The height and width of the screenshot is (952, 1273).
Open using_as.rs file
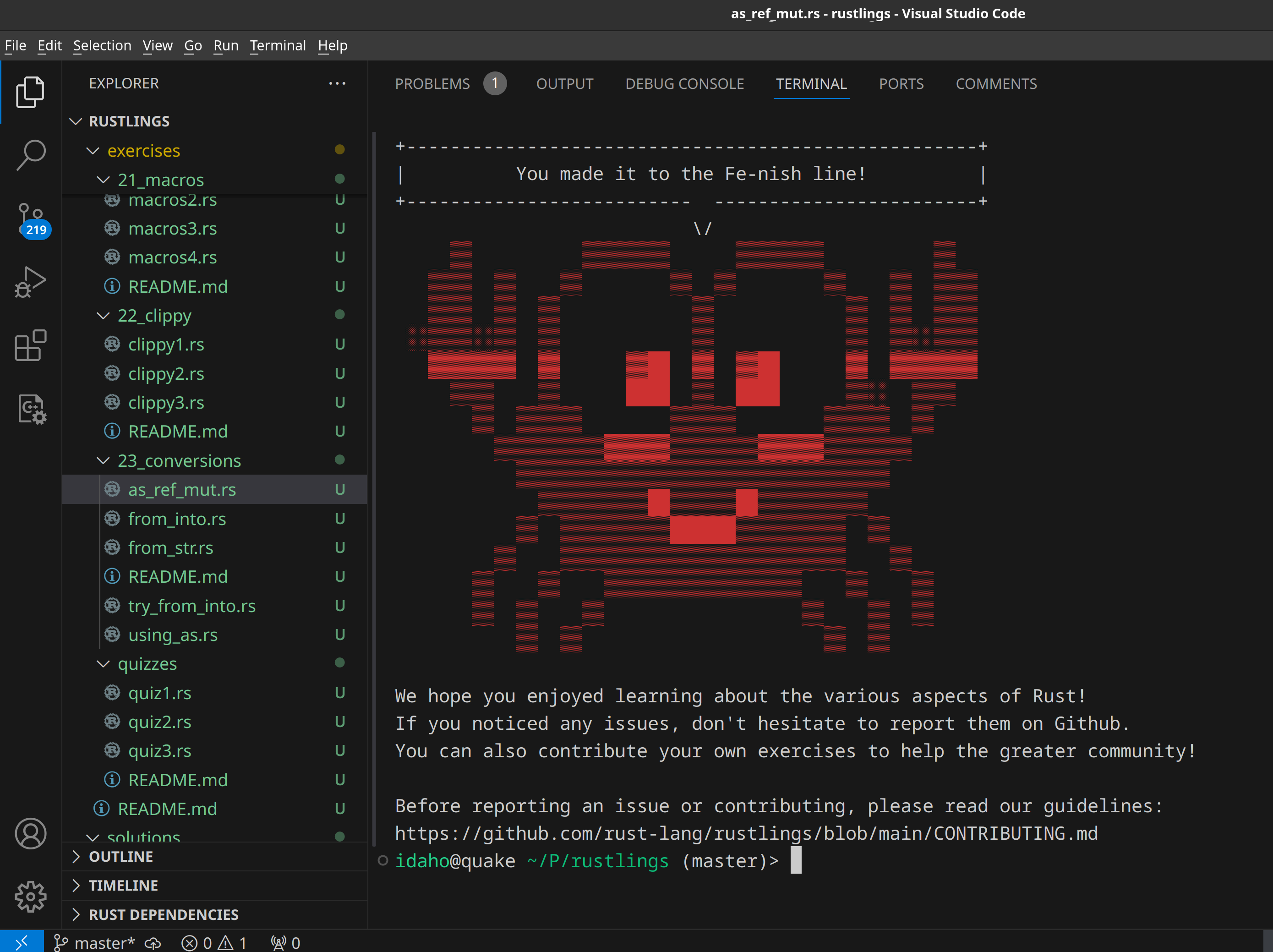tap(214, 634)
